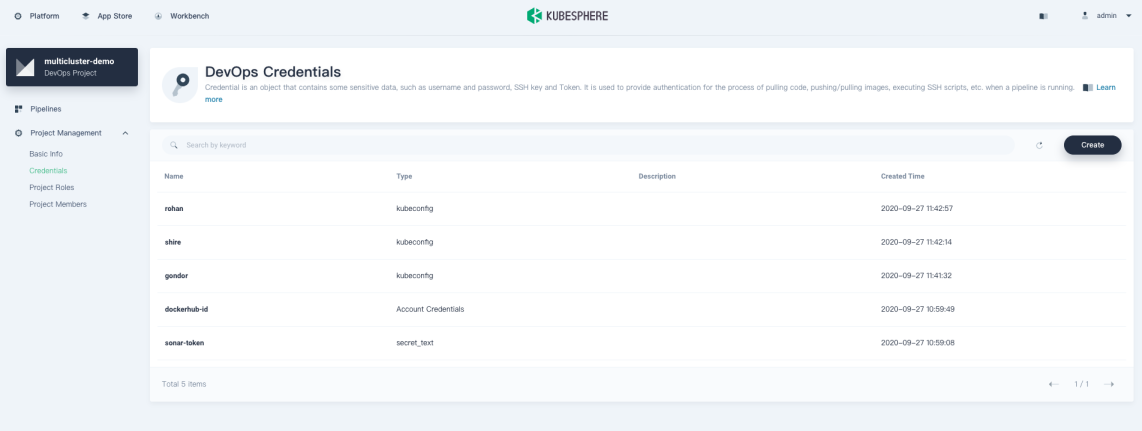This screenshot has height=431, width=1142.
Task: Click the 2020-09-27 11:42:57 timestamp
Action: (917, 209)
